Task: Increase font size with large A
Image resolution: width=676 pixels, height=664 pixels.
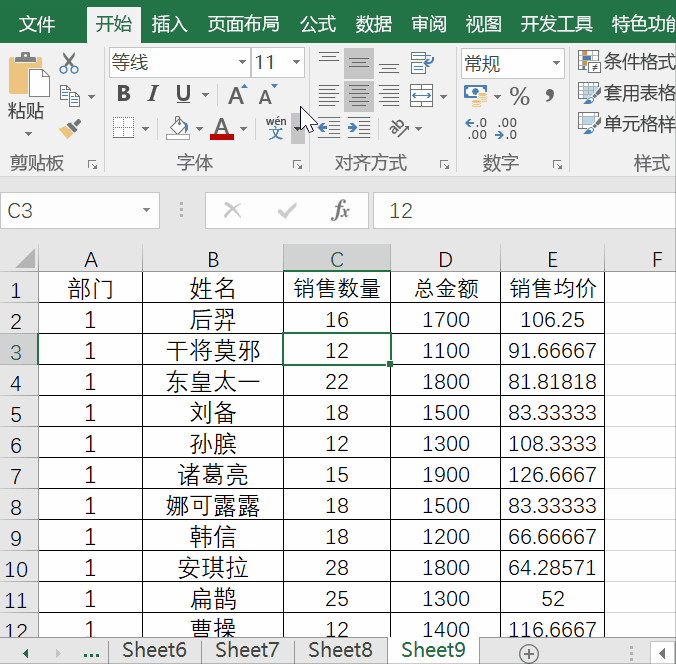Action: point(238,94)
